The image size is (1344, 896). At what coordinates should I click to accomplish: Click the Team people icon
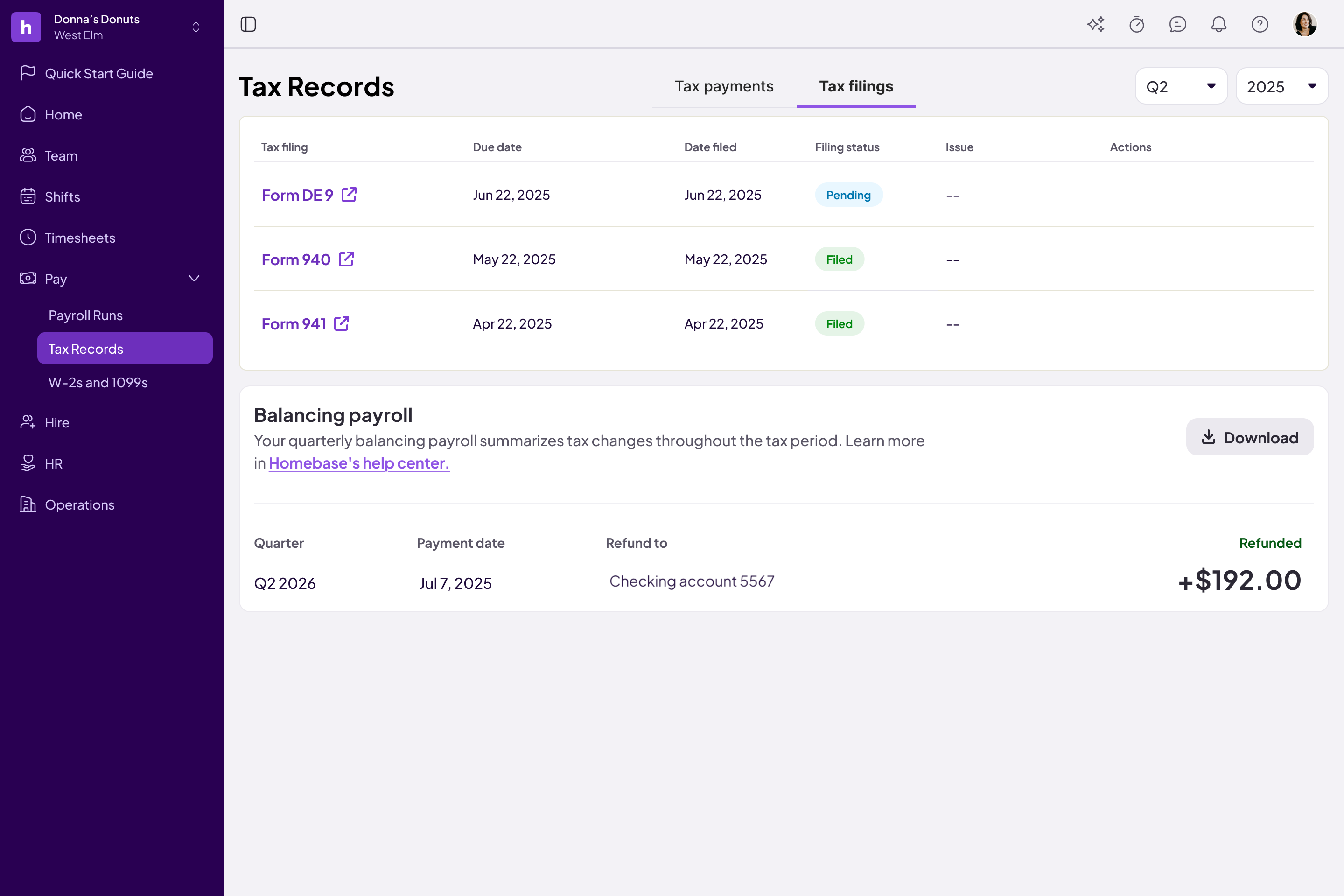[28, 155]
